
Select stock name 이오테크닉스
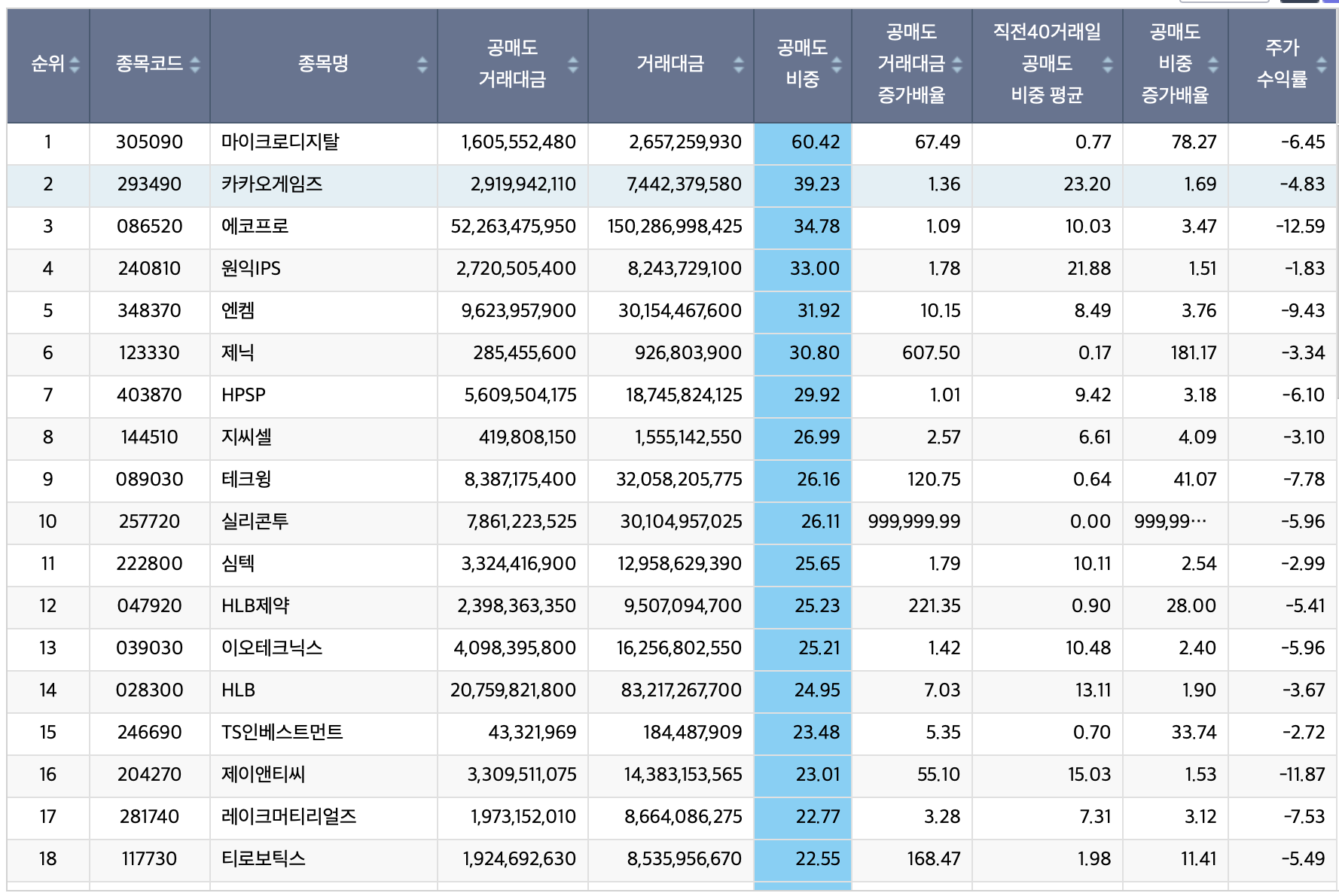tap(272, 648)
